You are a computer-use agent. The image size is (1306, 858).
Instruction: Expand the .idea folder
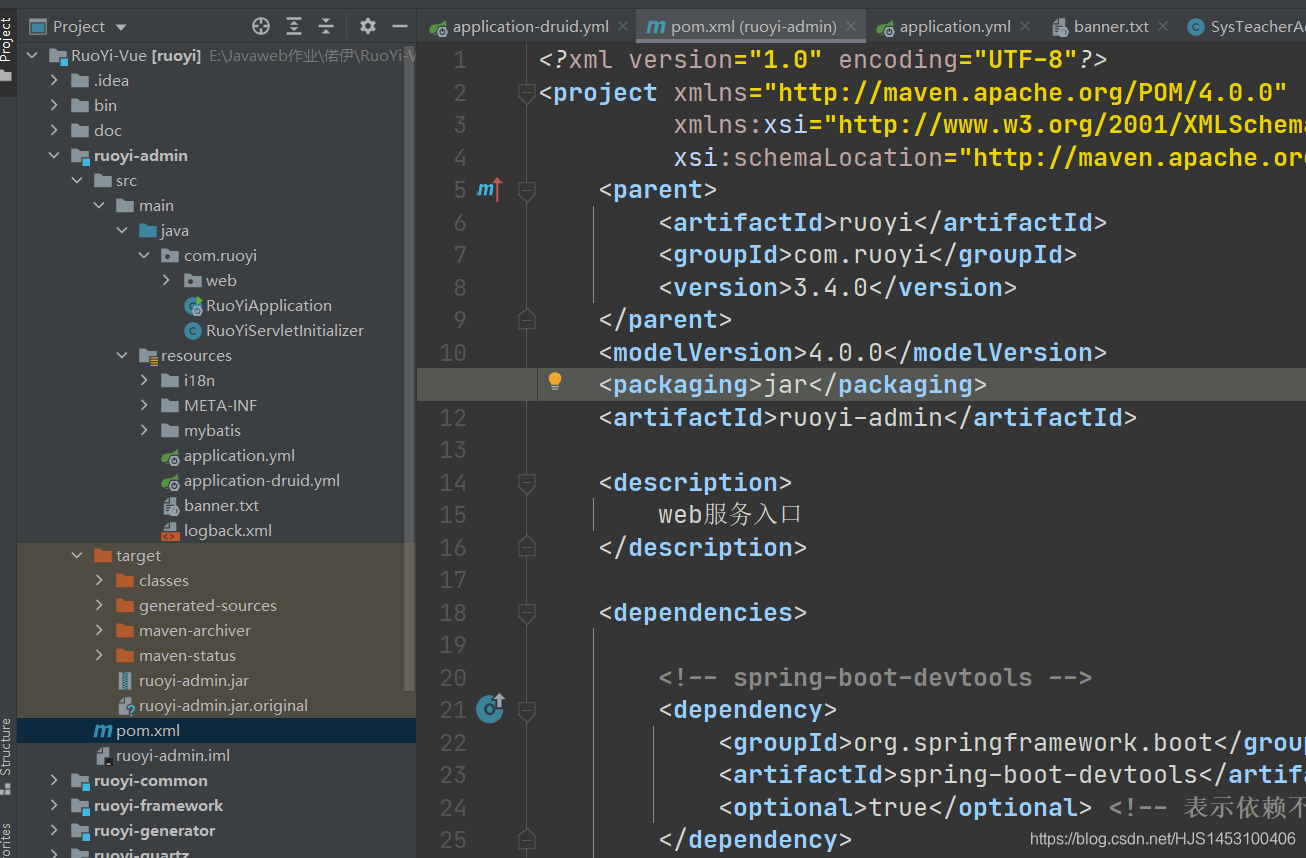click(x=55, y=80)
